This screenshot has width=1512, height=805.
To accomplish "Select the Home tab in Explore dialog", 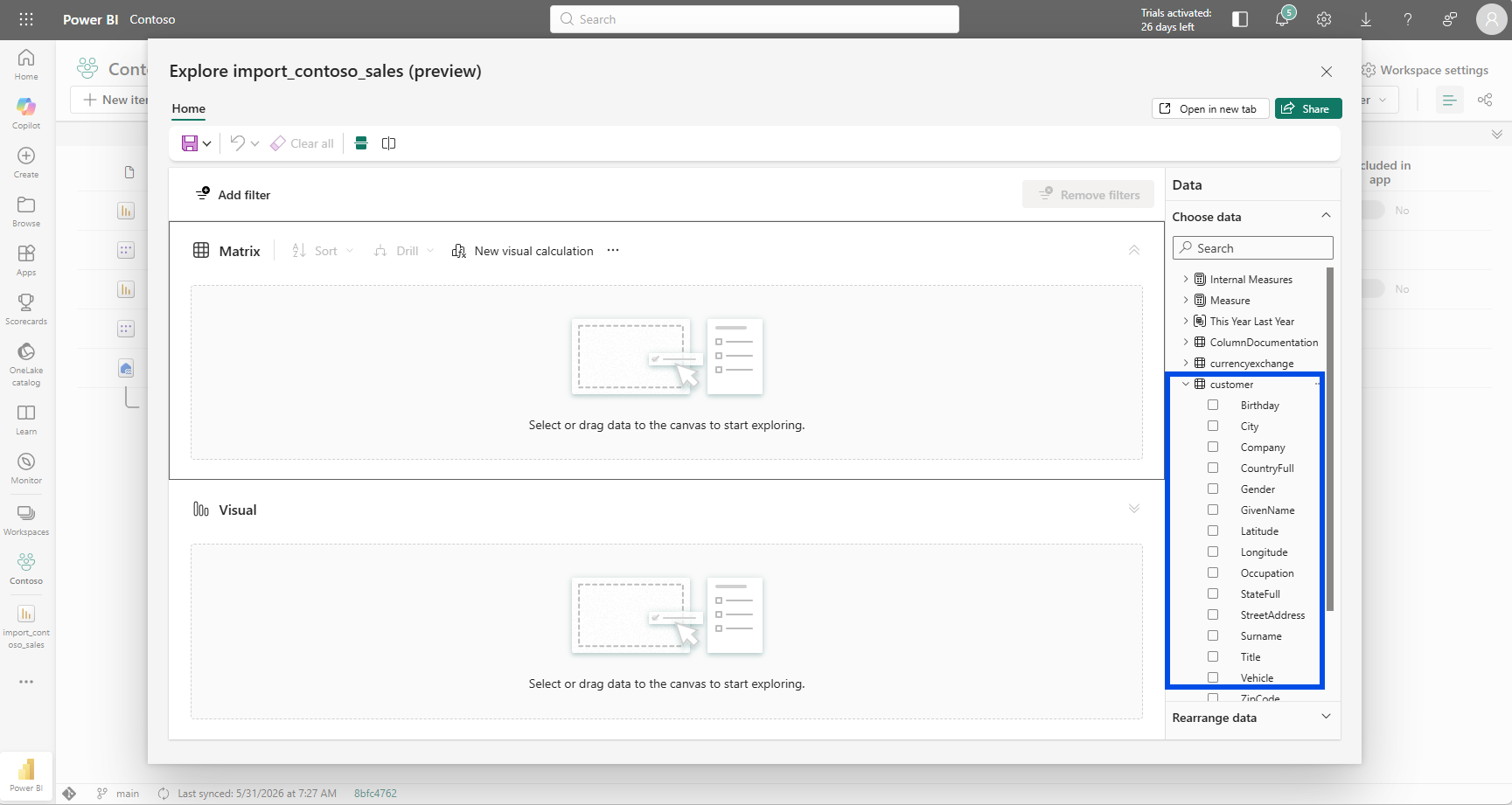I will pos(189,108).
